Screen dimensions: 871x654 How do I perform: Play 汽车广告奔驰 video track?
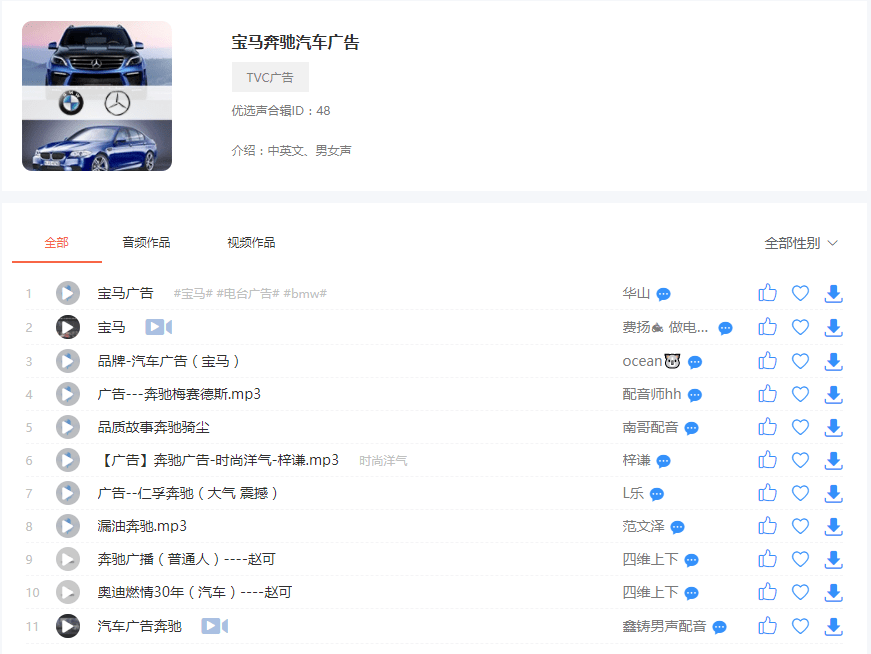coord(68,626)
